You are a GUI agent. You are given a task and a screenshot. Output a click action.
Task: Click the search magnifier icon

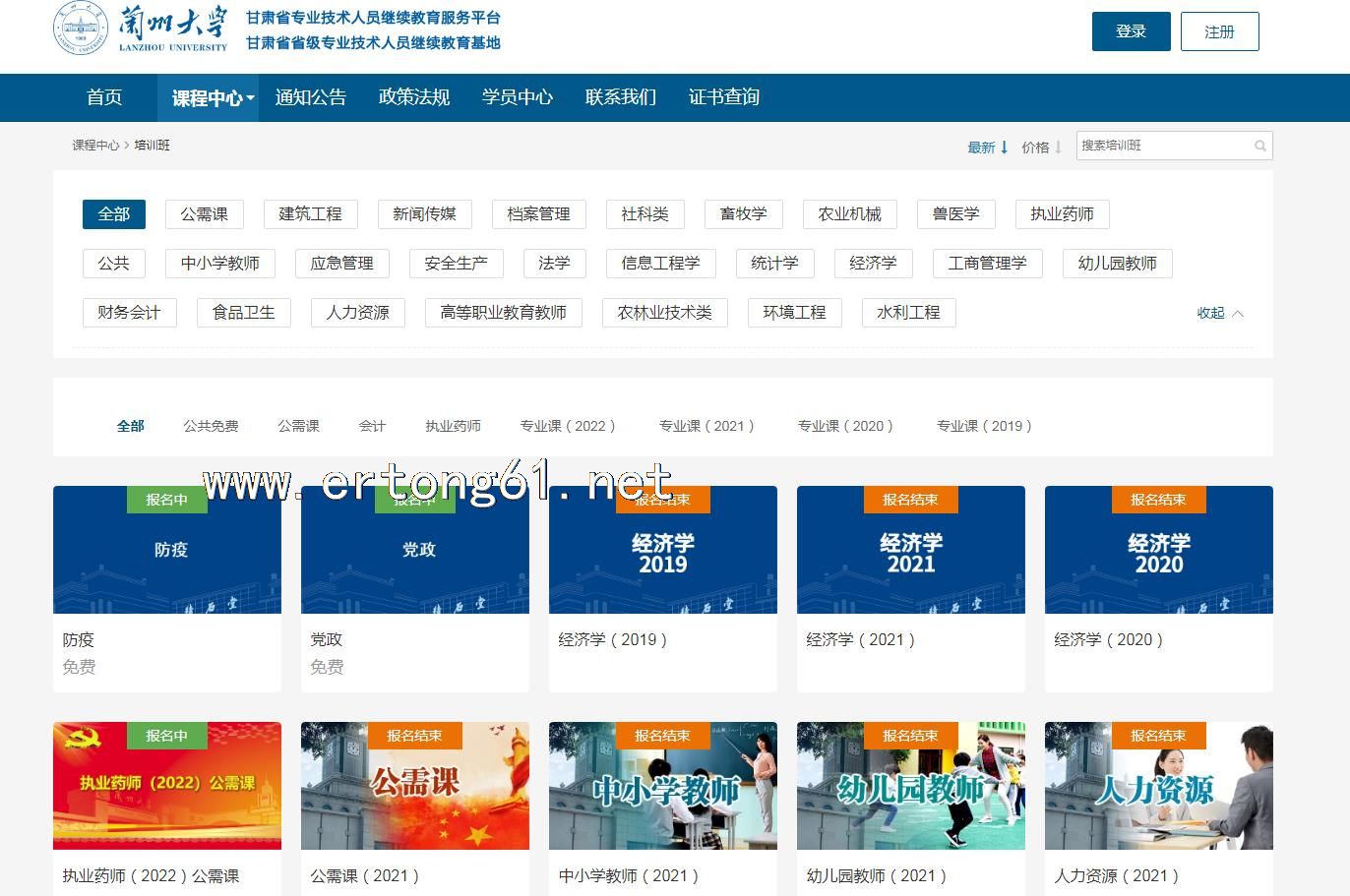1259,147
